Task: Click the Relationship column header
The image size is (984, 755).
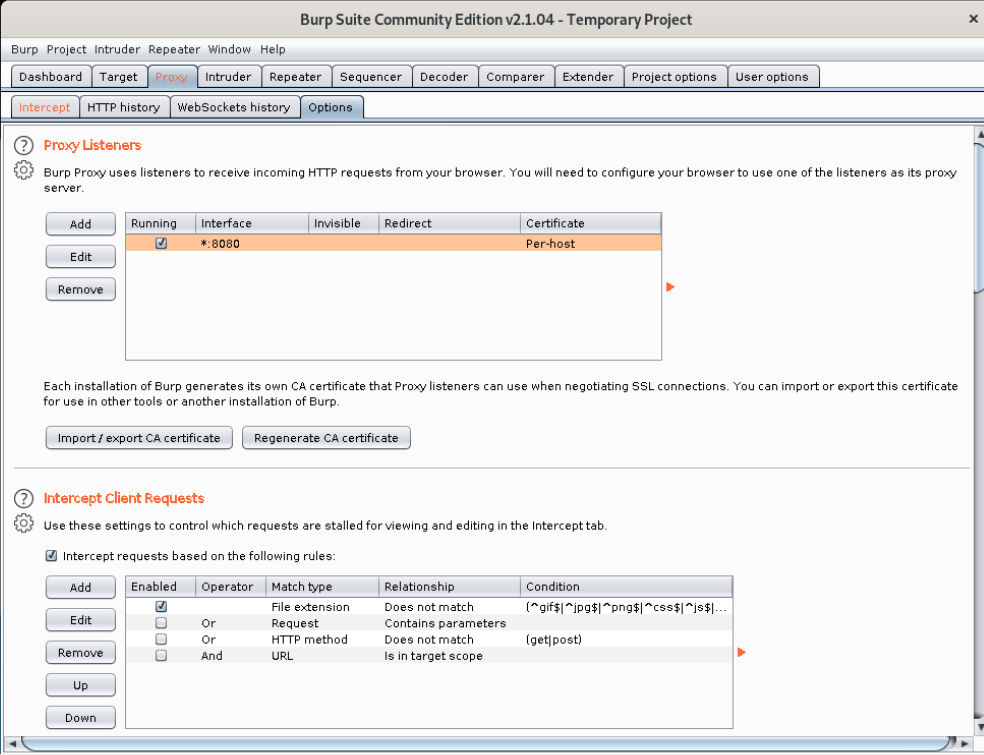Action: coord(449,587)
